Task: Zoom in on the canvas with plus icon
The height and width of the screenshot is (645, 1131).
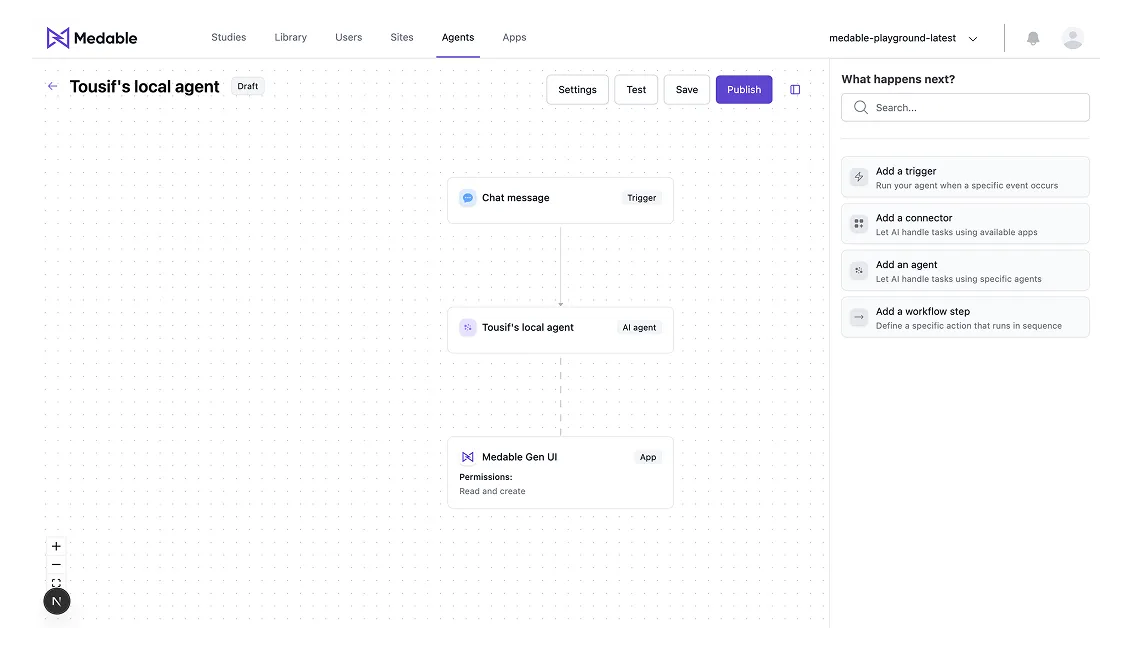Action: [56, 546]
